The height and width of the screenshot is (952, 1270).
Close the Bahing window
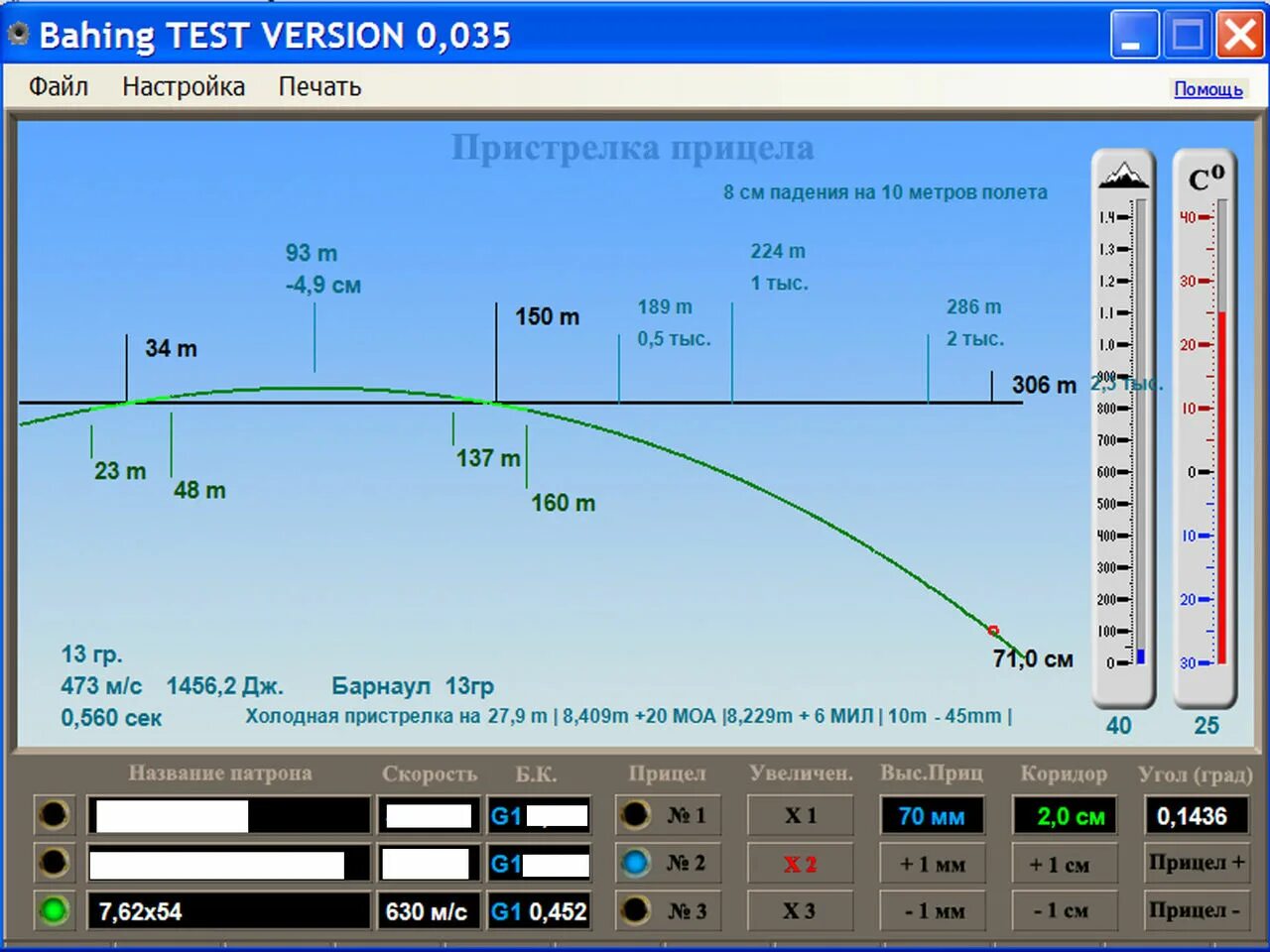[1239, 36]
